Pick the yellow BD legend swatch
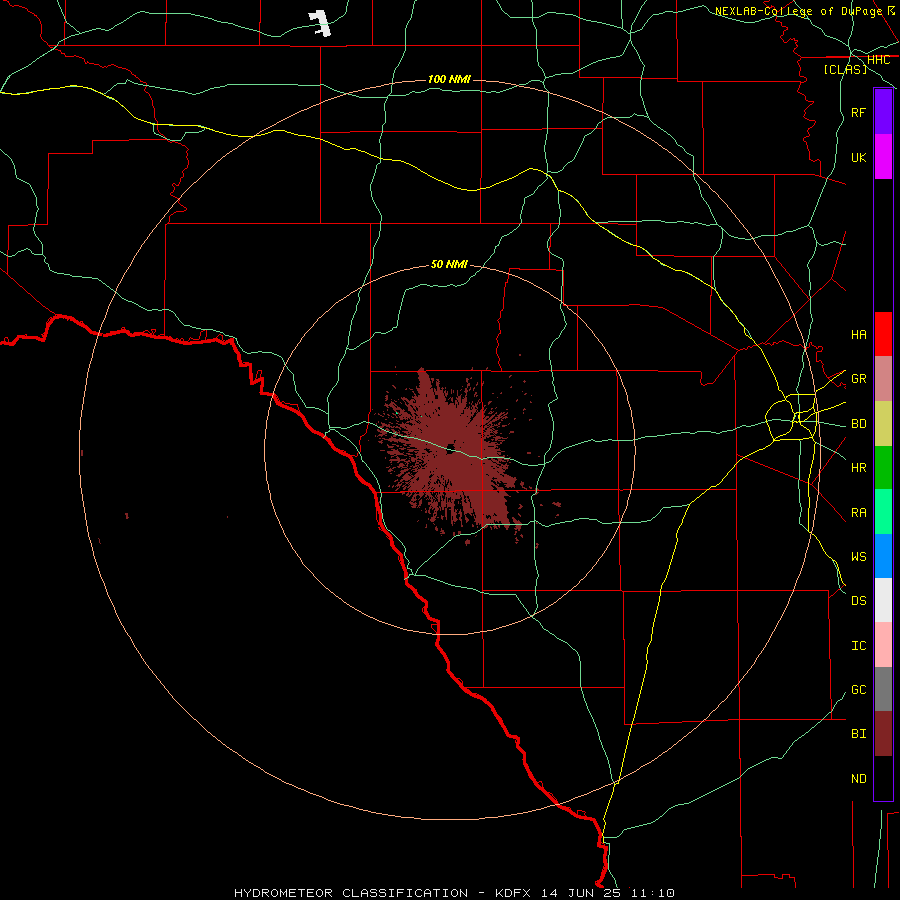 (883, 424)
